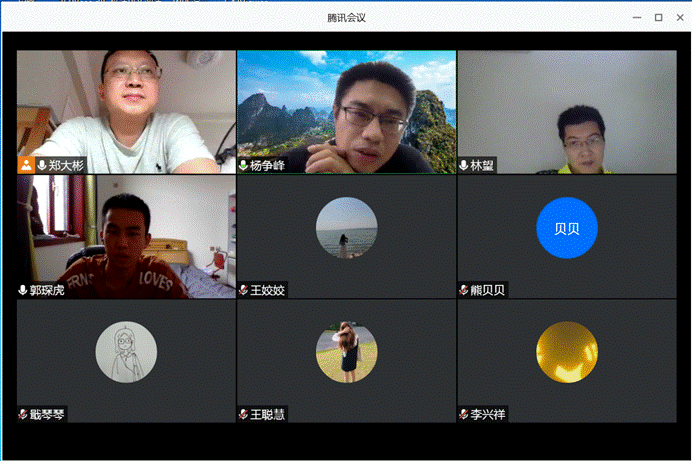Viewport: 692px width, 461px height.
Task: Click 郭琛虎's video tile
Action: (x=126, y=235)
